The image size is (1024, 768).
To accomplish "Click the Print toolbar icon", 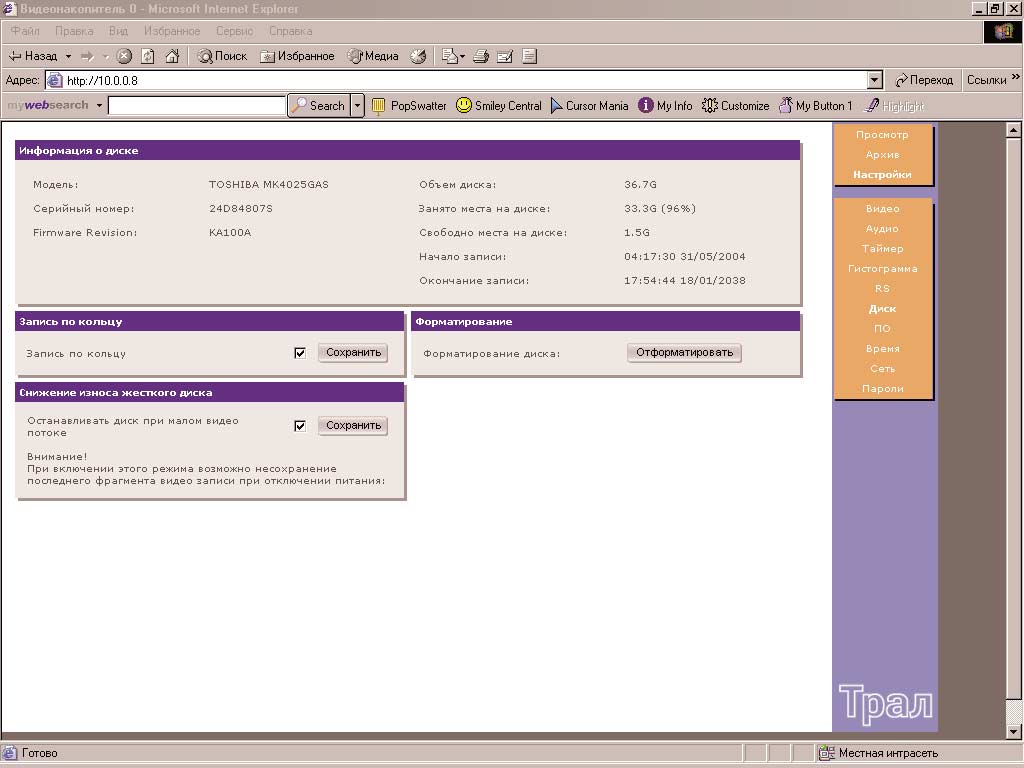I will click(481, 56).
